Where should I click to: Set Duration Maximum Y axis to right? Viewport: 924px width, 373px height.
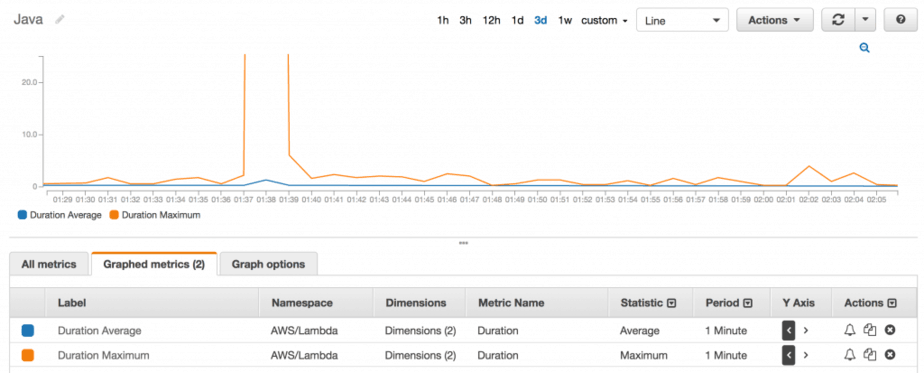pos(806,355)
